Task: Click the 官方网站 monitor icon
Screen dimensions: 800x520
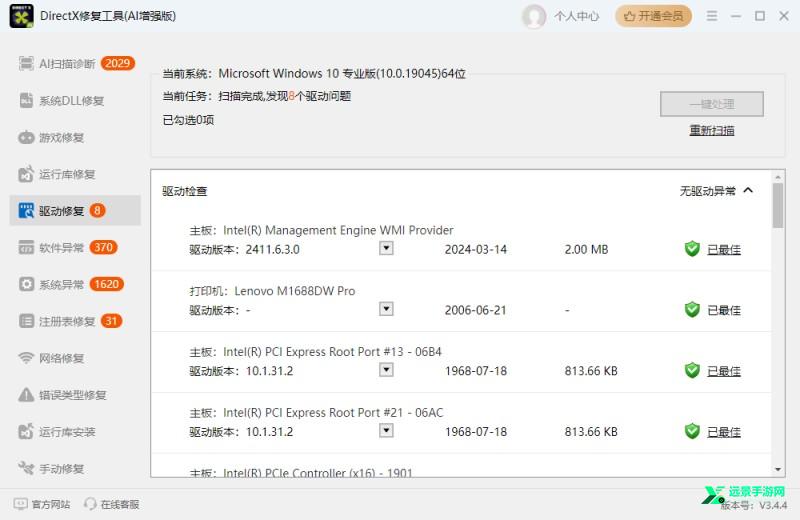Action: [20, 504]
